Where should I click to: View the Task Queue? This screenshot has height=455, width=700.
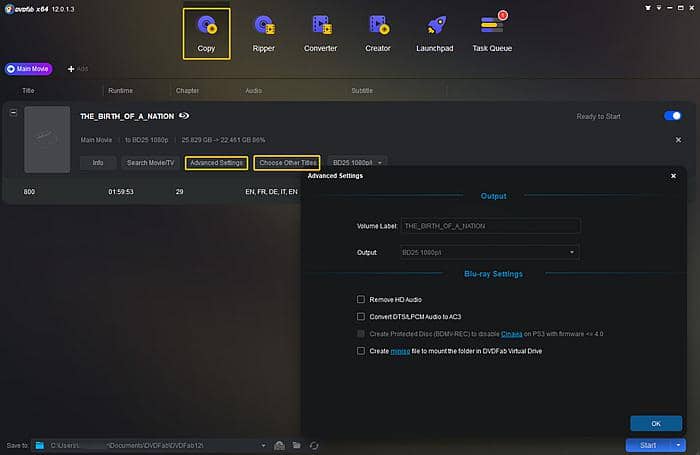[x=492, y=33]
